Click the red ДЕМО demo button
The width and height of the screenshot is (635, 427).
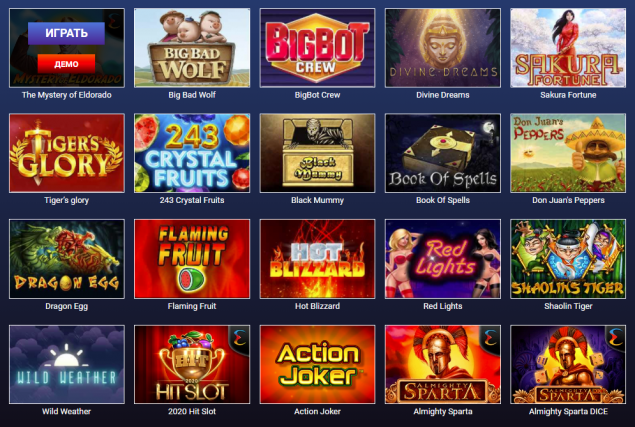[66, 64]
